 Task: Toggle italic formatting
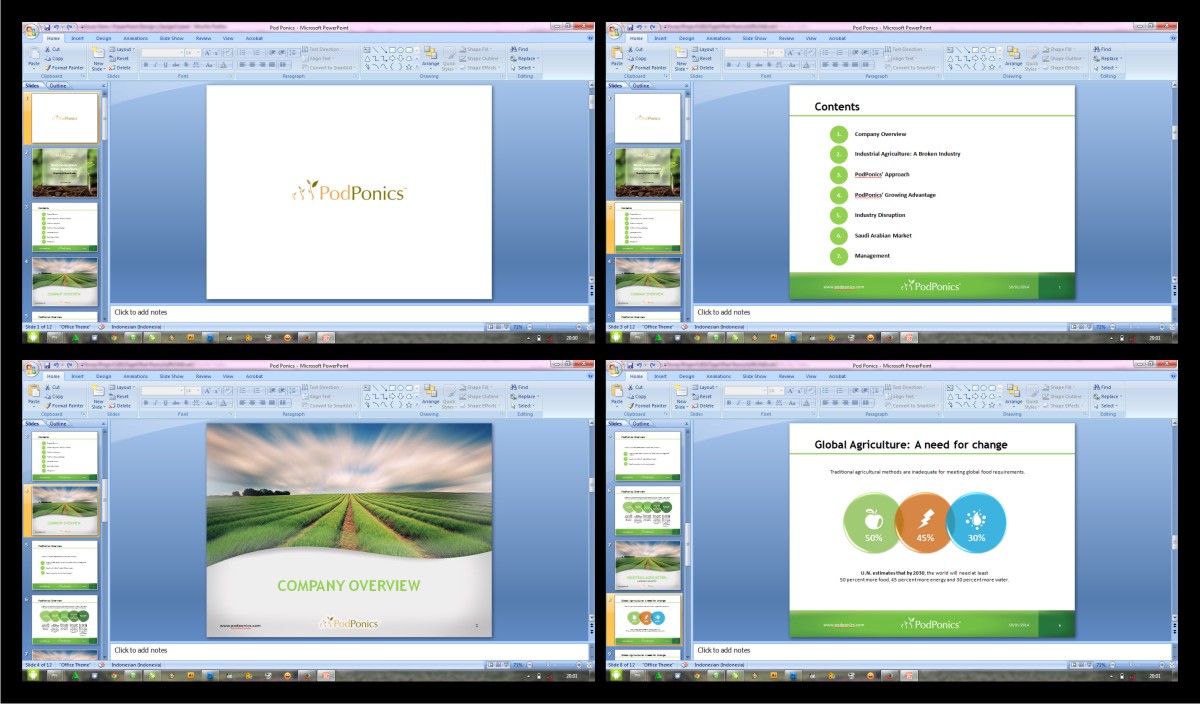point(155,64)
